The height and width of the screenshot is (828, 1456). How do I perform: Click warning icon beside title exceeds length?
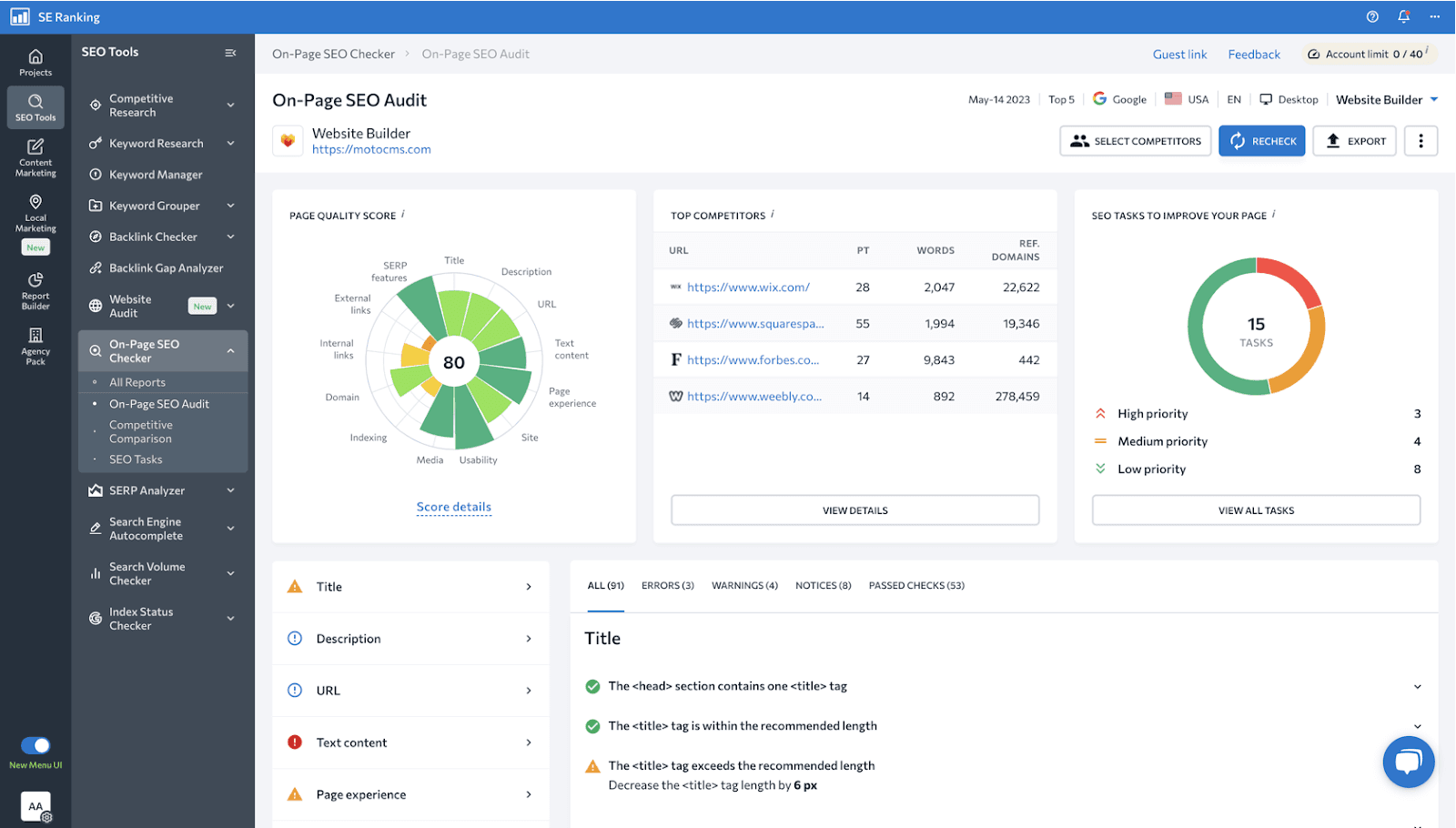(592, 766)
